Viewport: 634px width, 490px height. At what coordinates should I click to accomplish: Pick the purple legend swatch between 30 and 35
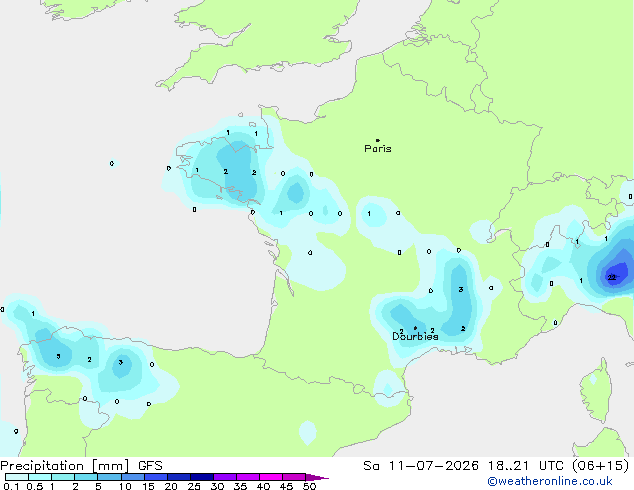point(225,477)
